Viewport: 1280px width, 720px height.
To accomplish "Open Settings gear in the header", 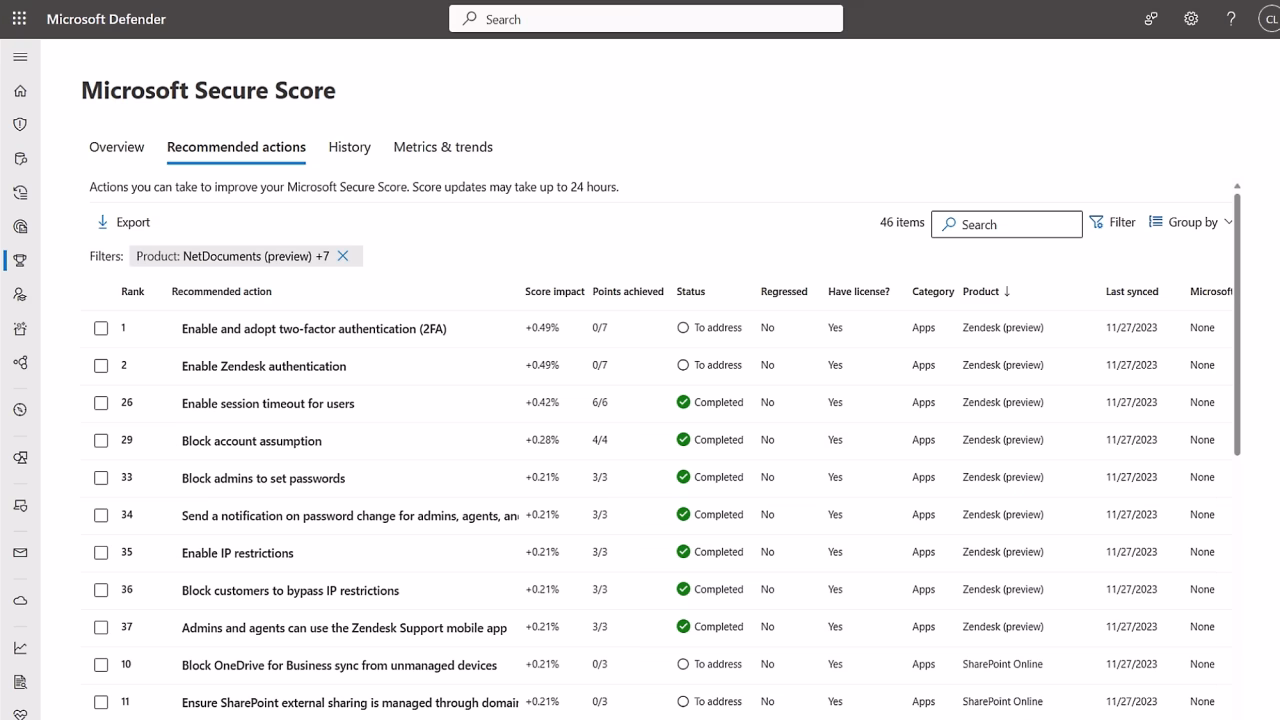I will pyautogui.click(x=1191, y=19).
